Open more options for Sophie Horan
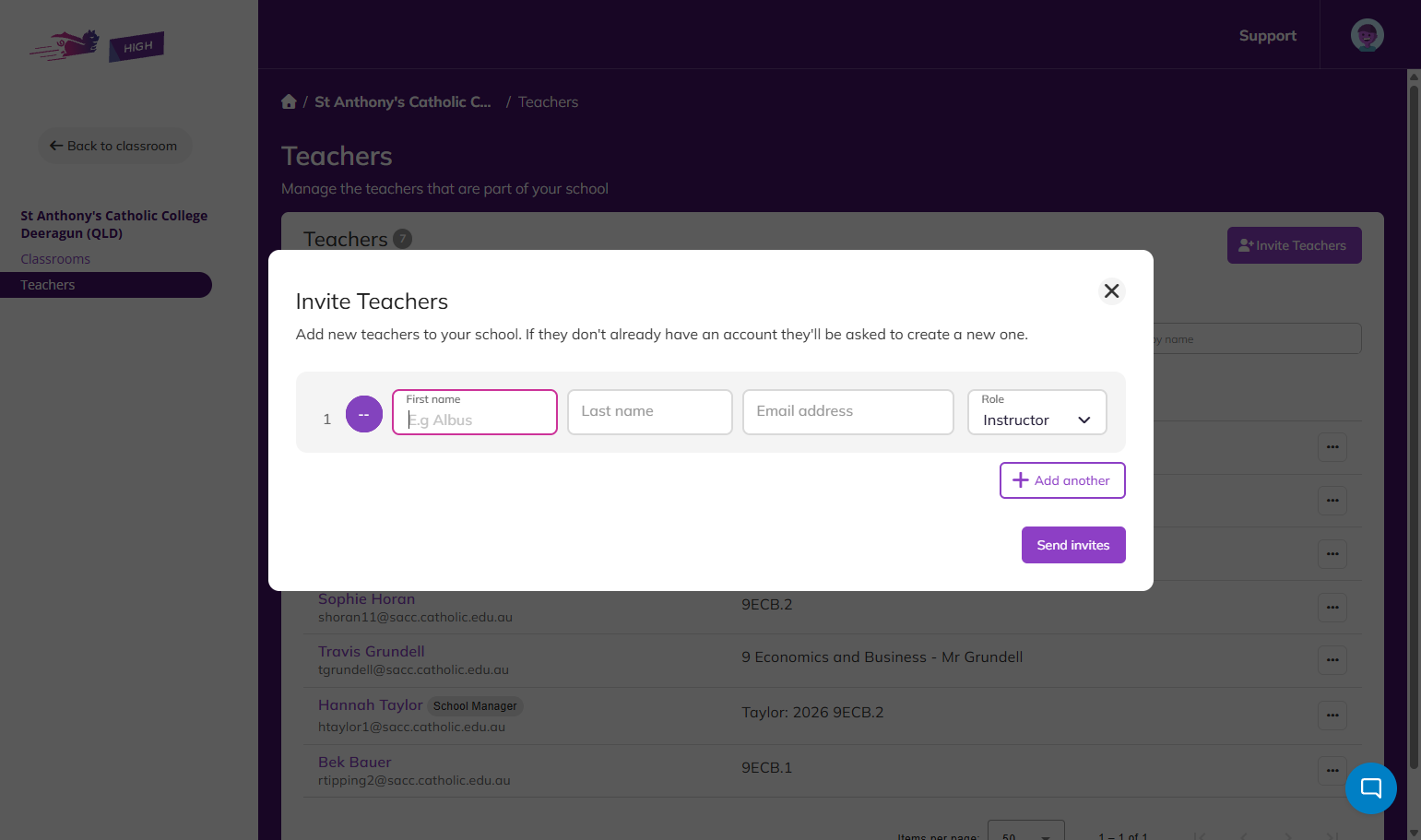This screenshot has height=840, width=1421. tap(1332, 608)
